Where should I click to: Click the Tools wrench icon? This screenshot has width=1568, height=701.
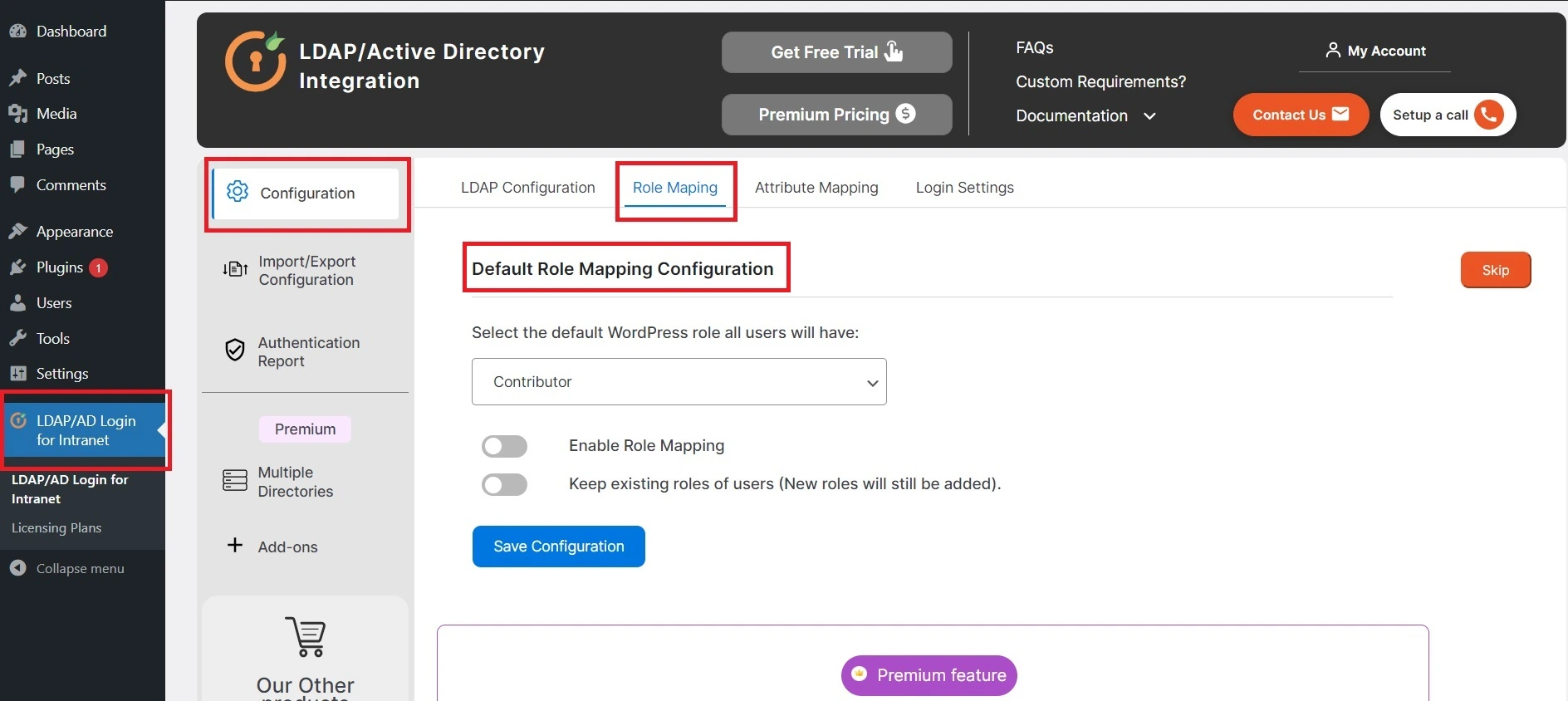(x=18, y=338)
